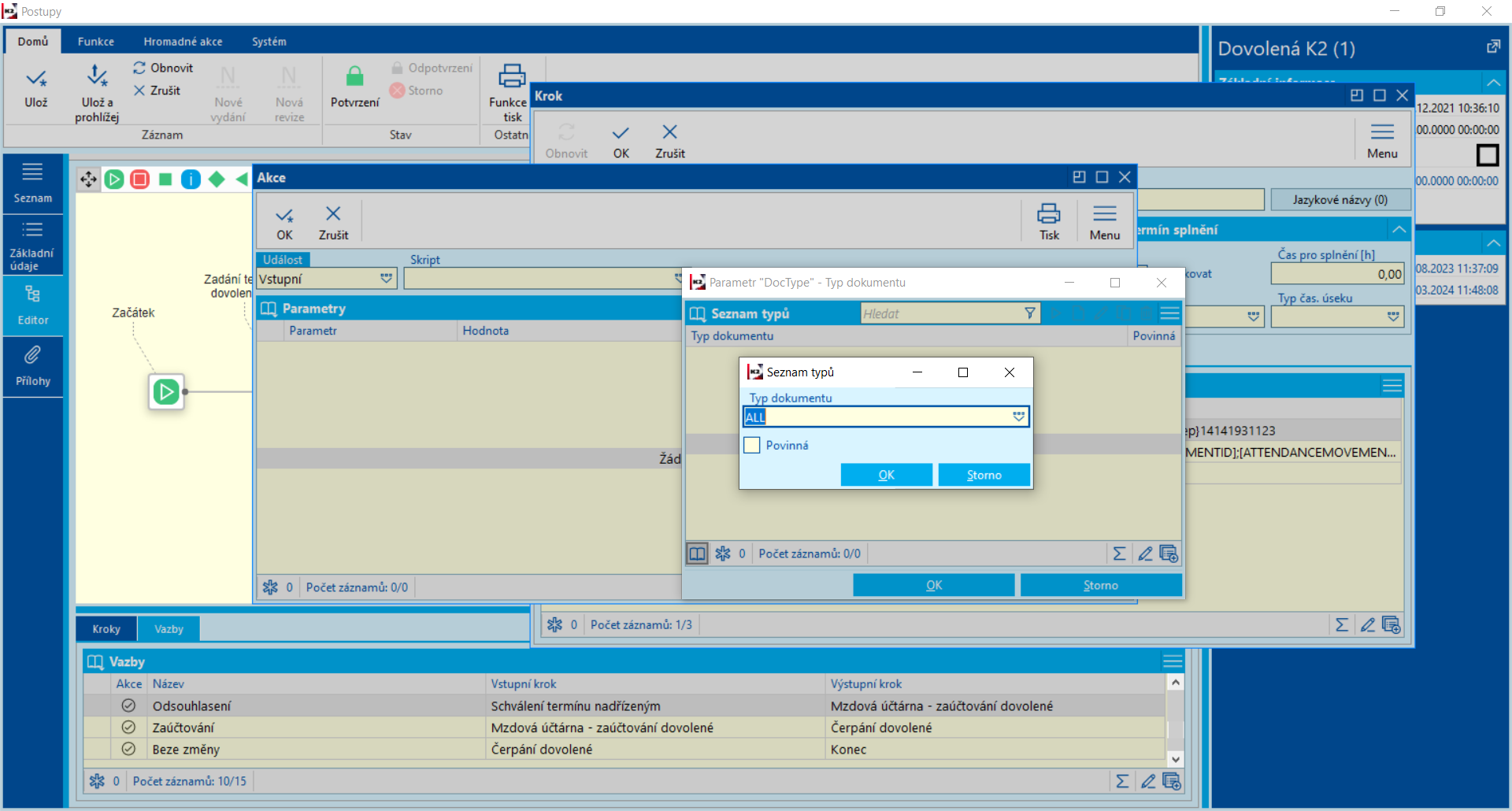Click the Ulož a prohlížej icon
Screen dimensions: 1512x811
(97, 76)
